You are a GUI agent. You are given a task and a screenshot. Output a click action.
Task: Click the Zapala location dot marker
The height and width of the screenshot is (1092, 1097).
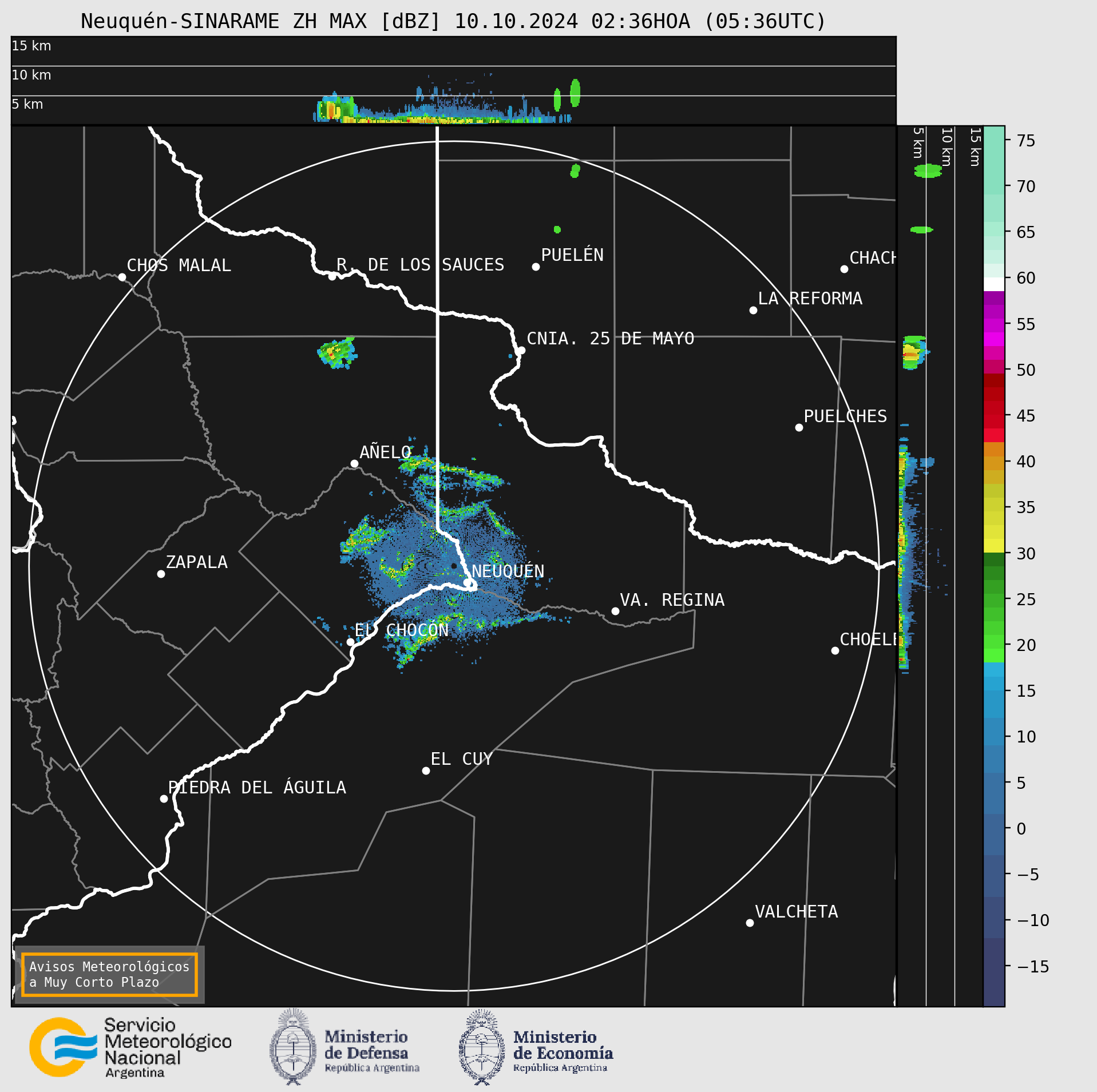[161, 574]
